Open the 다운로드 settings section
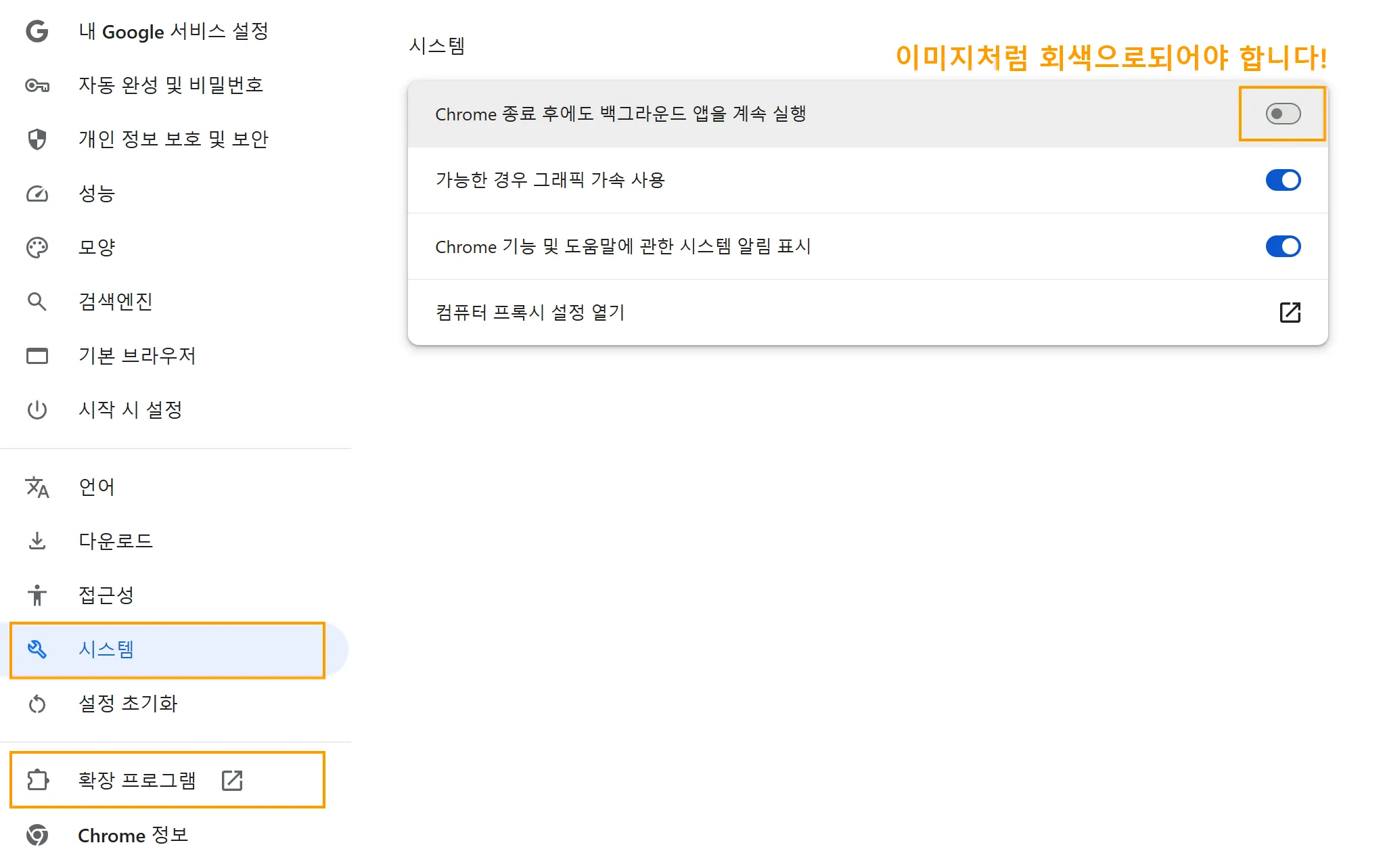Viewport: 1385px width, 868px height. click(116, 541)
